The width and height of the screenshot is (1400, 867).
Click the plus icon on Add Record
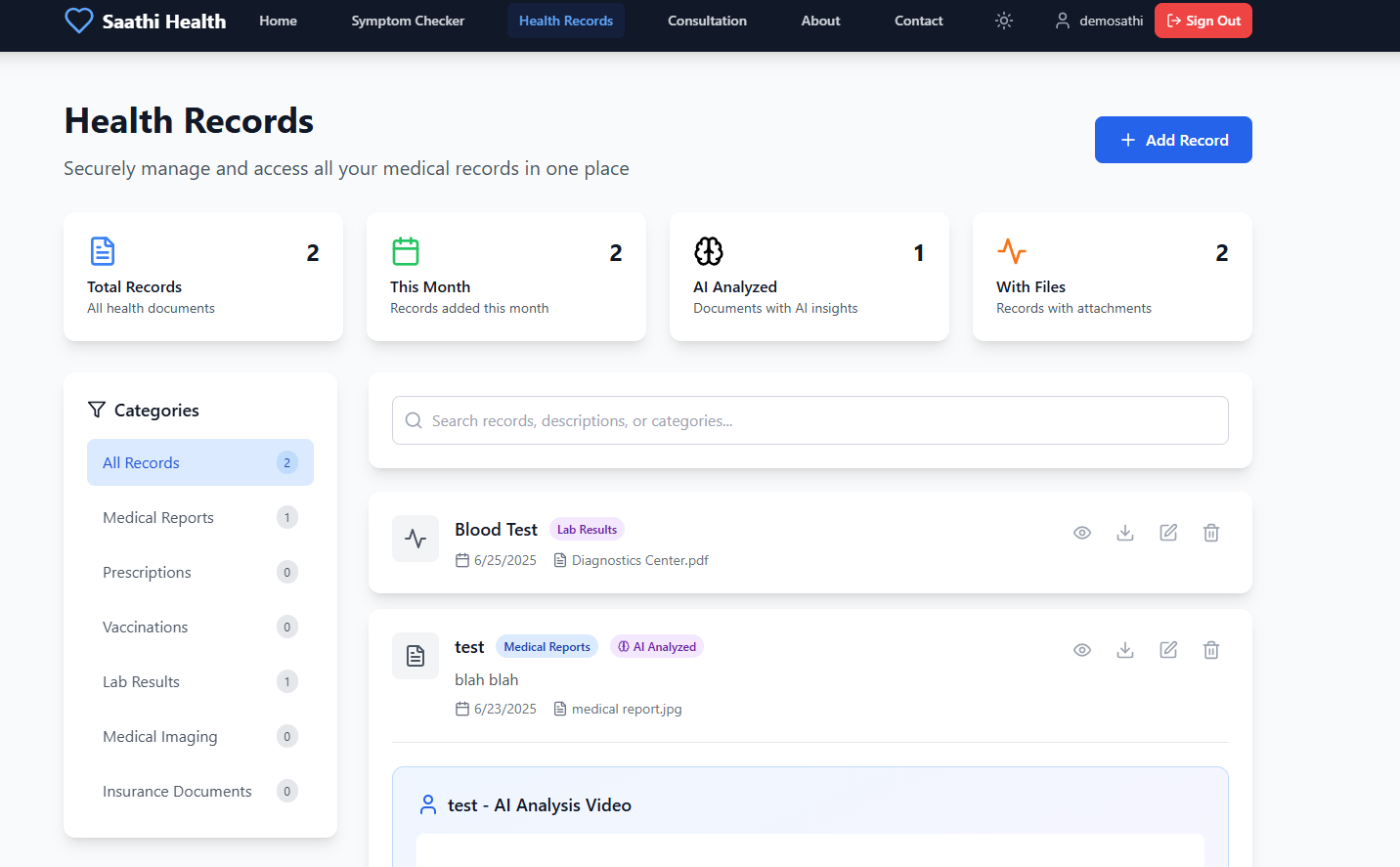[1128, 140]
